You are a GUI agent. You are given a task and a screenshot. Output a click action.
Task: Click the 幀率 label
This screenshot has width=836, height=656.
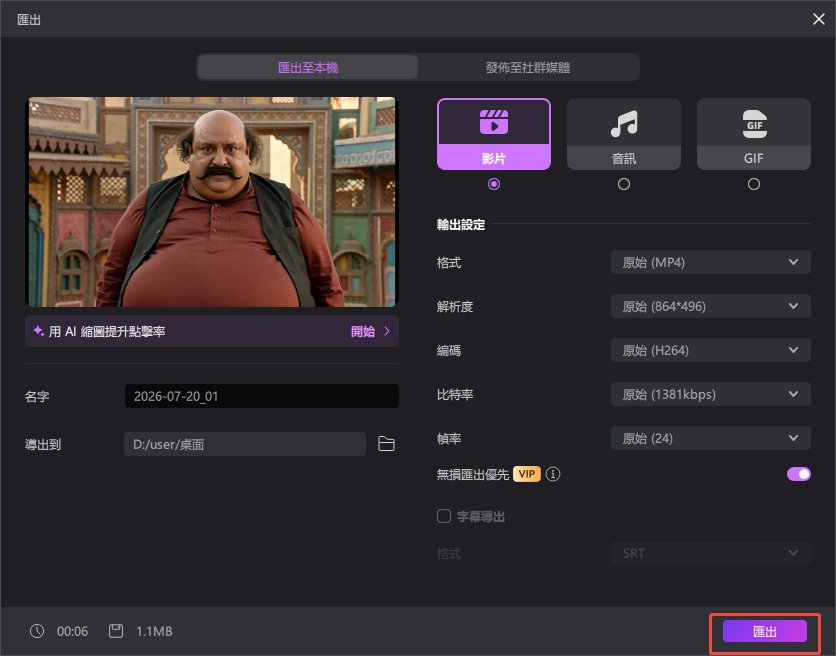(449, 438)
